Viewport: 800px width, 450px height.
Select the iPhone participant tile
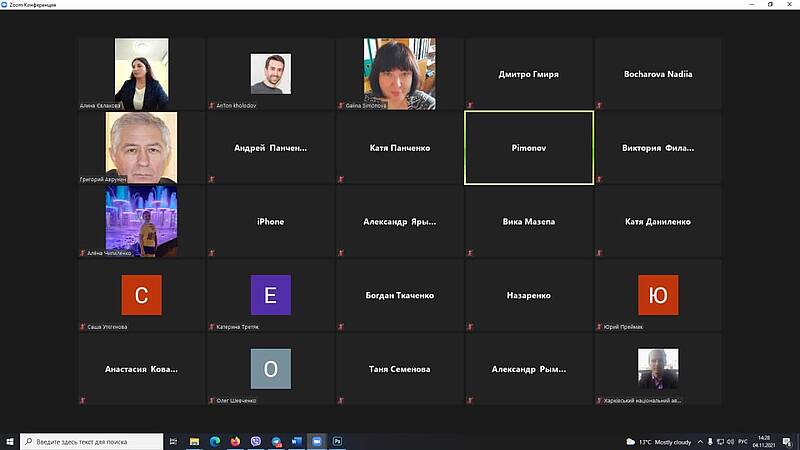tap(270, 222)
